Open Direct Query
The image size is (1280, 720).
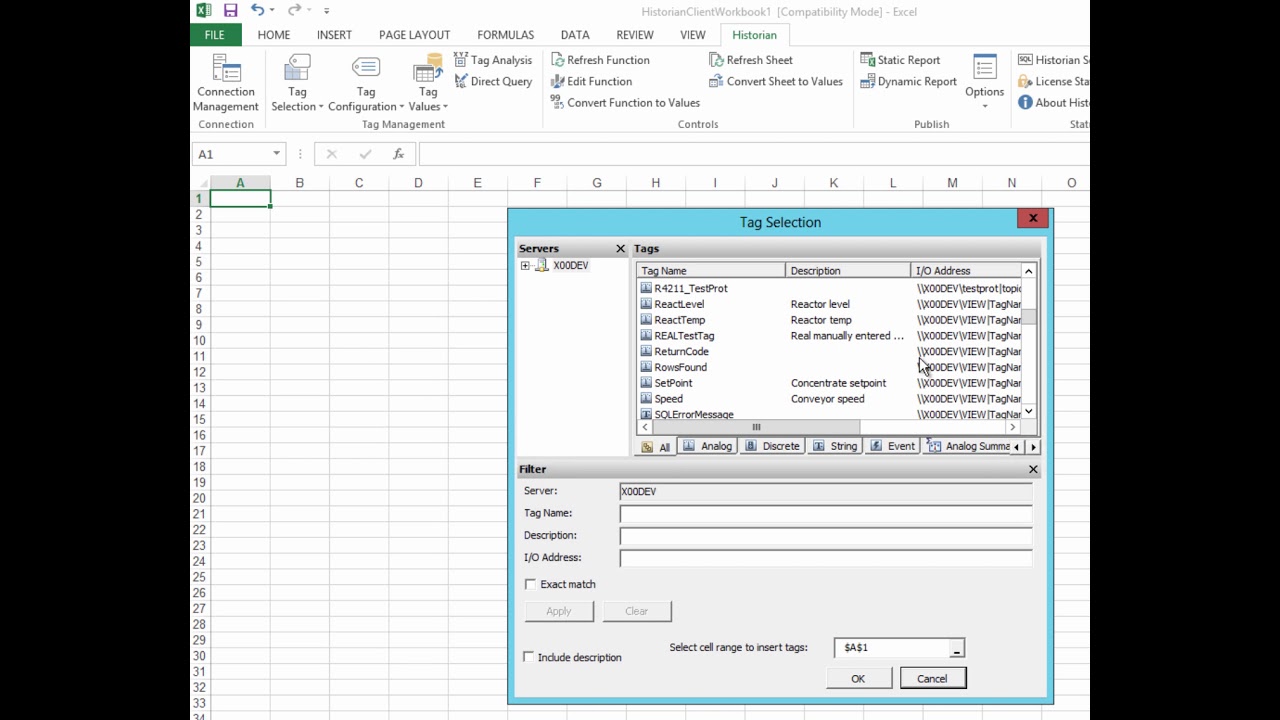point(493,82)
